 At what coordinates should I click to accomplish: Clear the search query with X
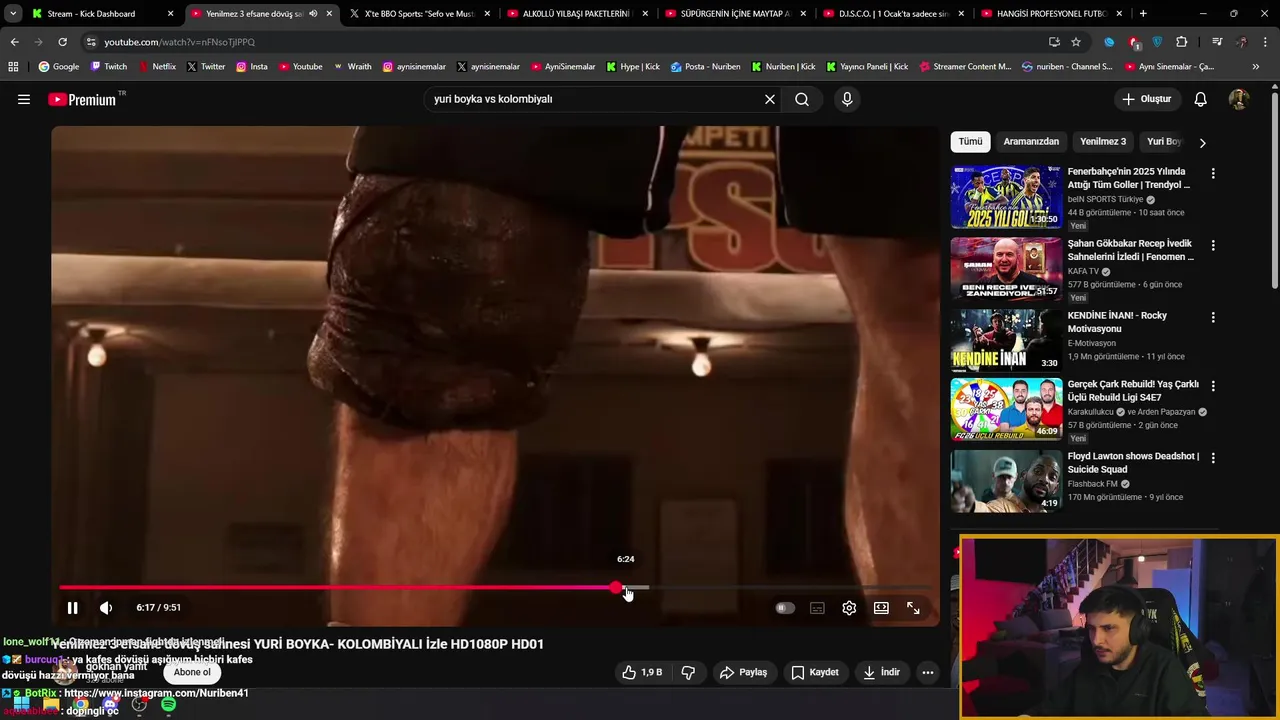[770, 99]
